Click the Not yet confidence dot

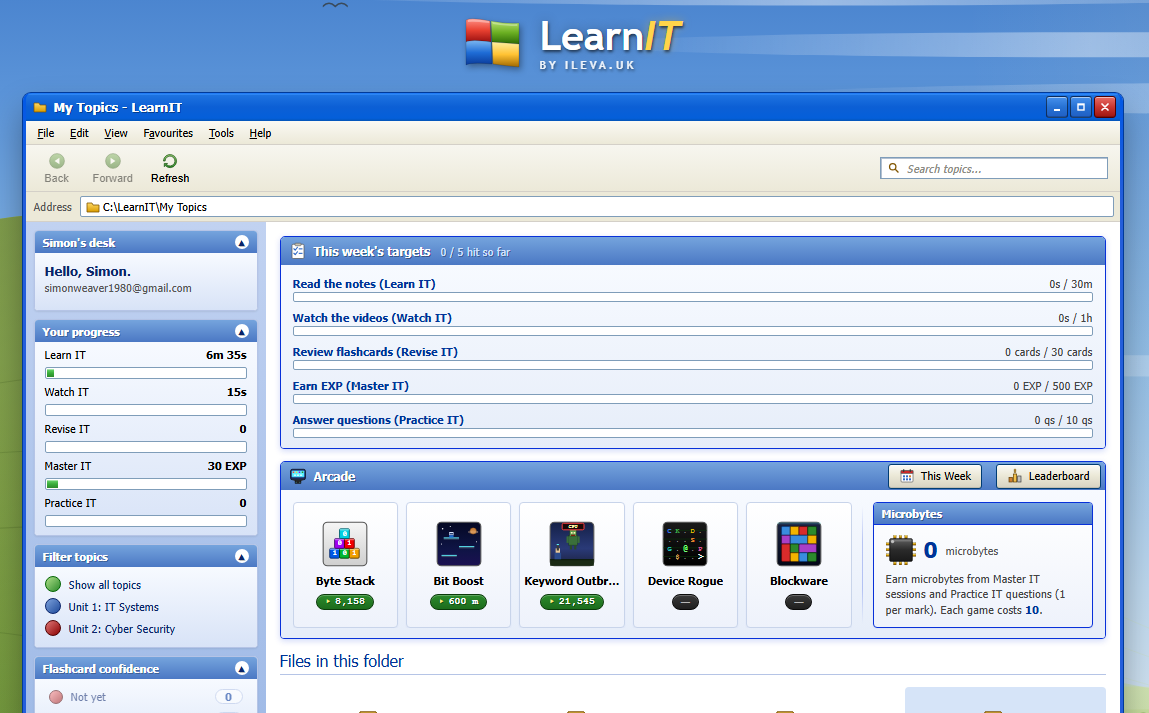[x=56, y=697]
